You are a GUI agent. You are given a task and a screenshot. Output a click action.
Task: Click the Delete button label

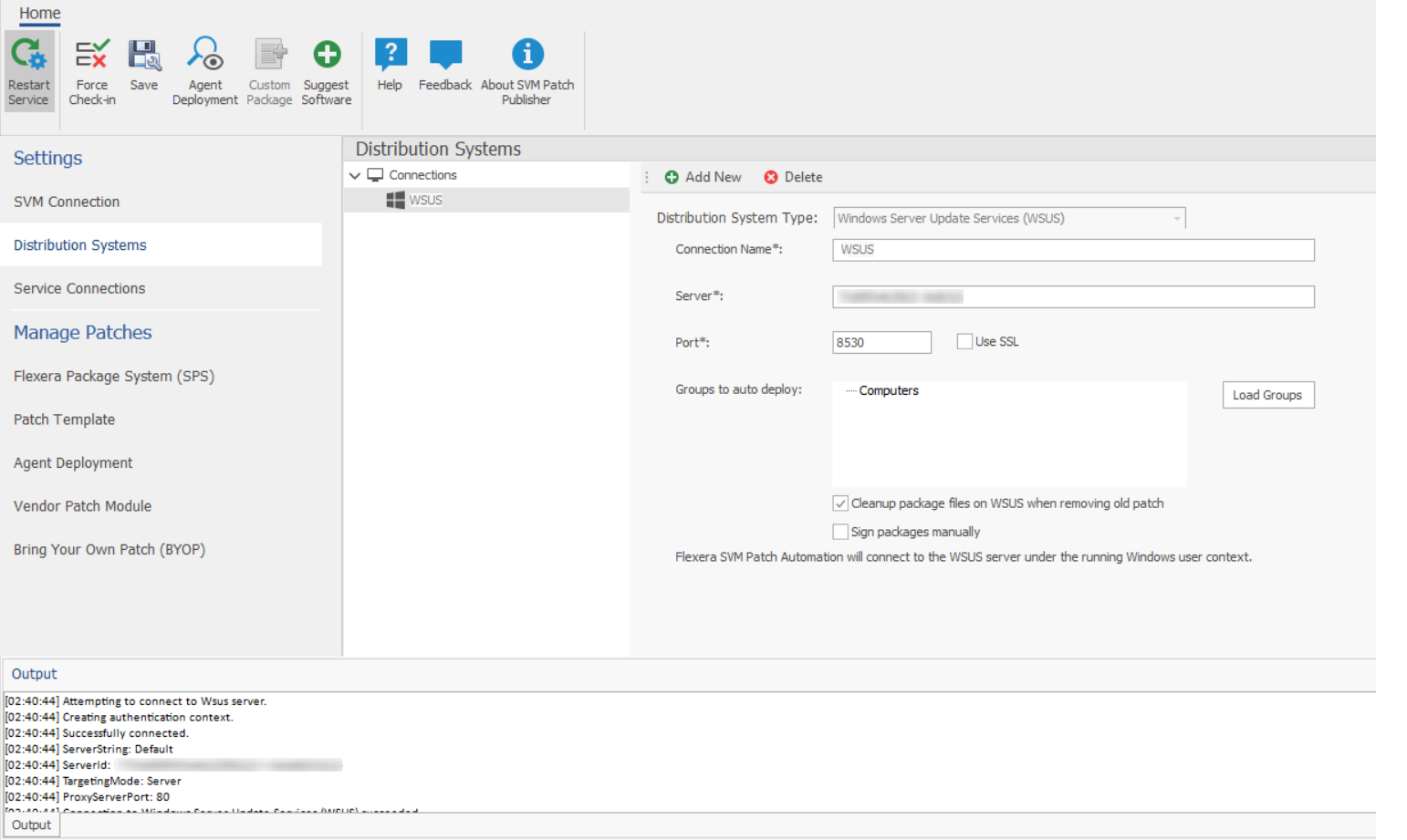coord(804,177)
